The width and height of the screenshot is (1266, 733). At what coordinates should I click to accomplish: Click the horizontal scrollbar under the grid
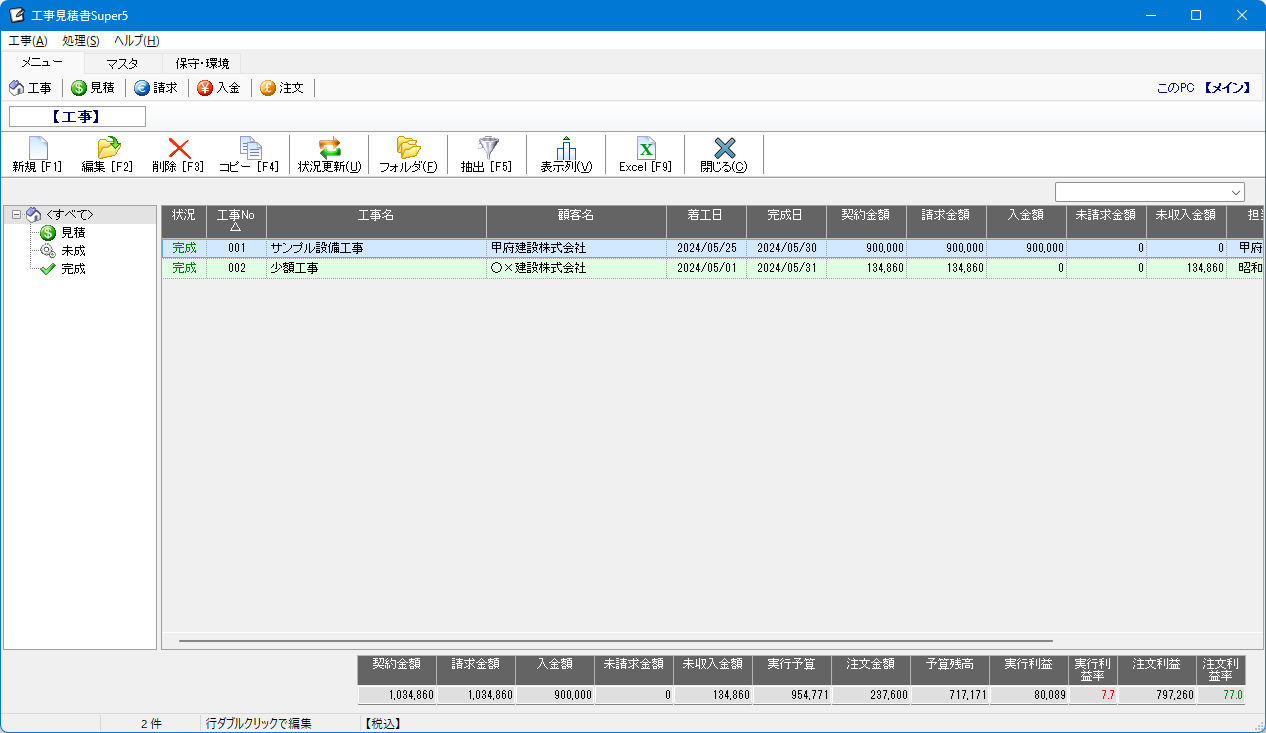click(615, 641)
